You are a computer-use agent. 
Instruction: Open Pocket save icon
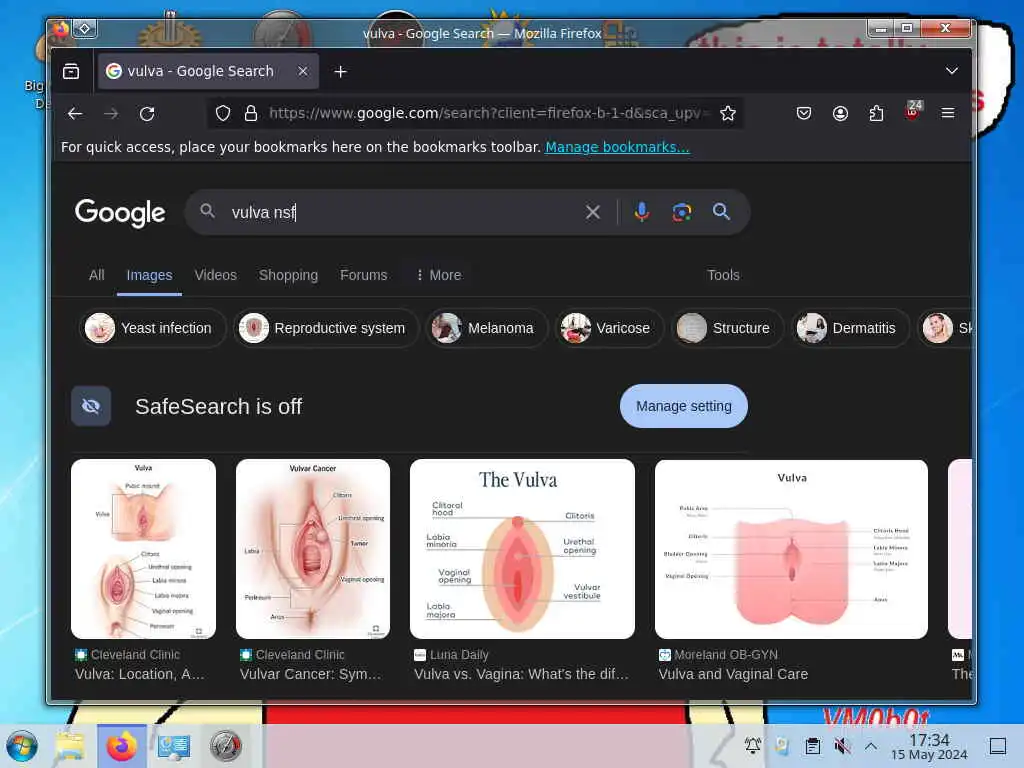point(804,114)
